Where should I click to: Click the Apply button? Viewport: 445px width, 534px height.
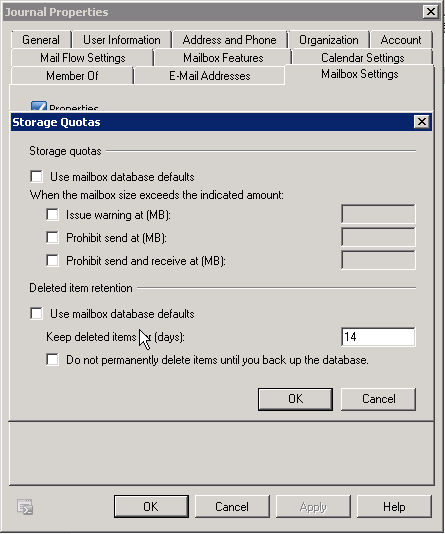(x=313, y=506)
